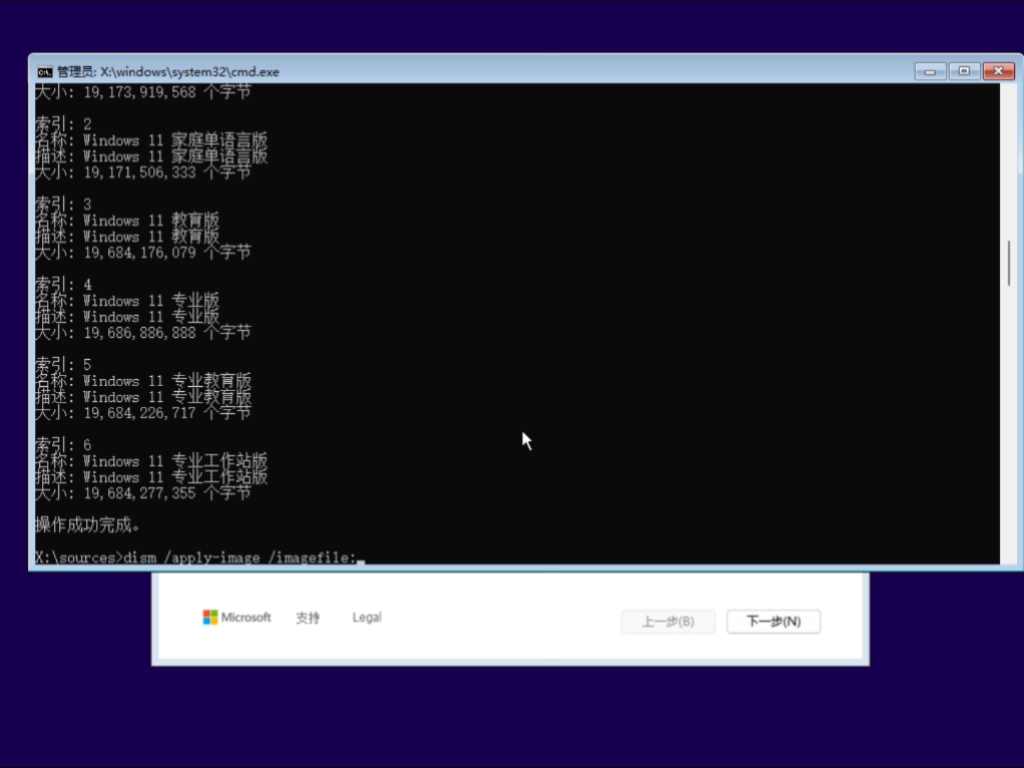Click the 下一步(N) button

[x=773, y=621]
